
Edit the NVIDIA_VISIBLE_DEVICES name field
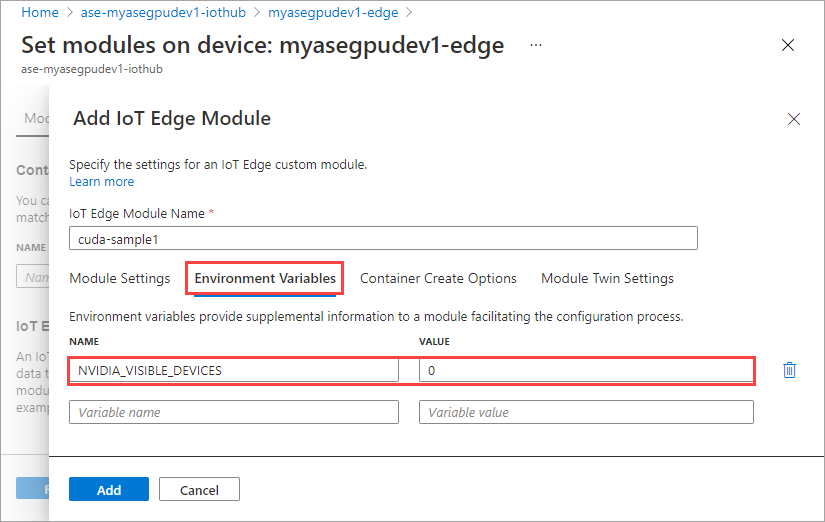pyautogui.click(x=234, y=370)
